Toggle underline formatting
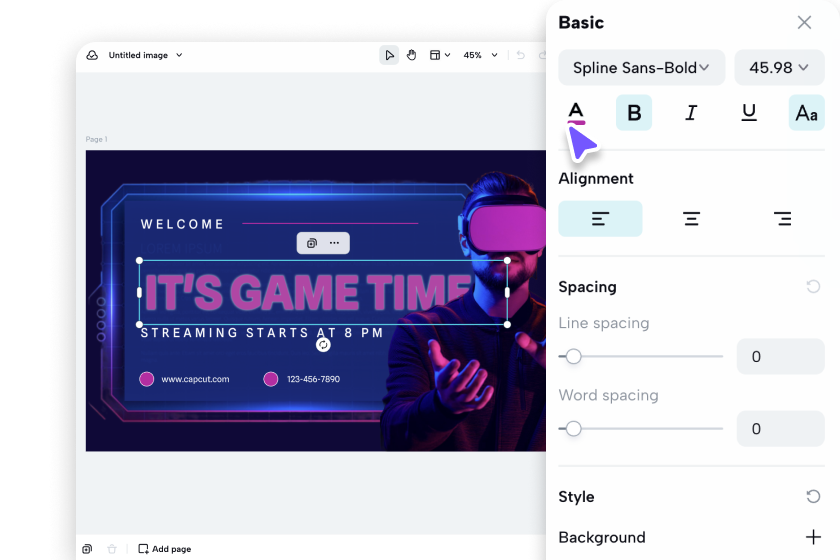Image resolution: width=840 pixels, height=560 pixels. 749,113
